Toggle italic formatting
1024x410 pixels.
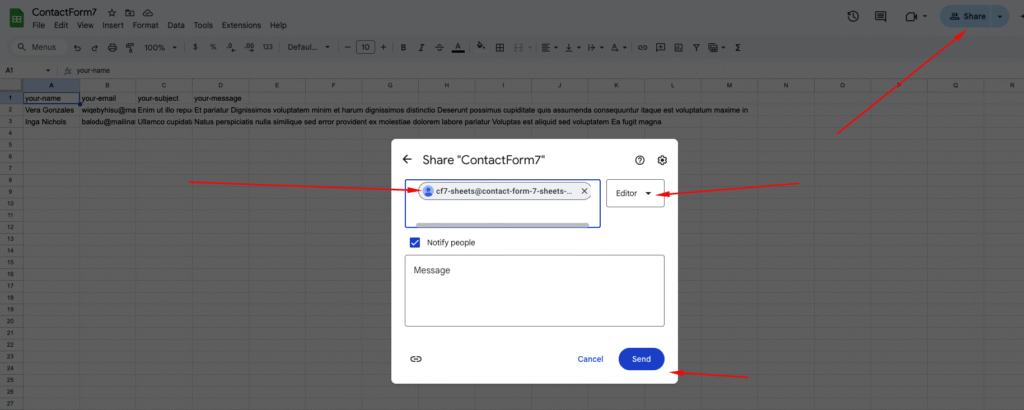pos(421,48)
